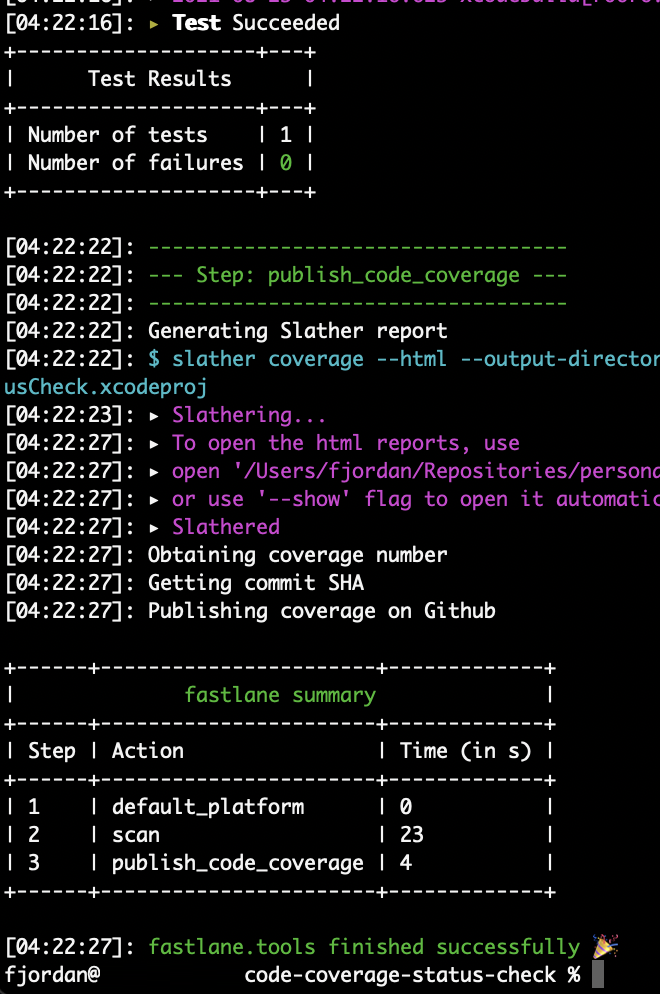Click the yellow arrow before Test Succeeded
Screen dimensions: 660x994
[x=154, y=24]
